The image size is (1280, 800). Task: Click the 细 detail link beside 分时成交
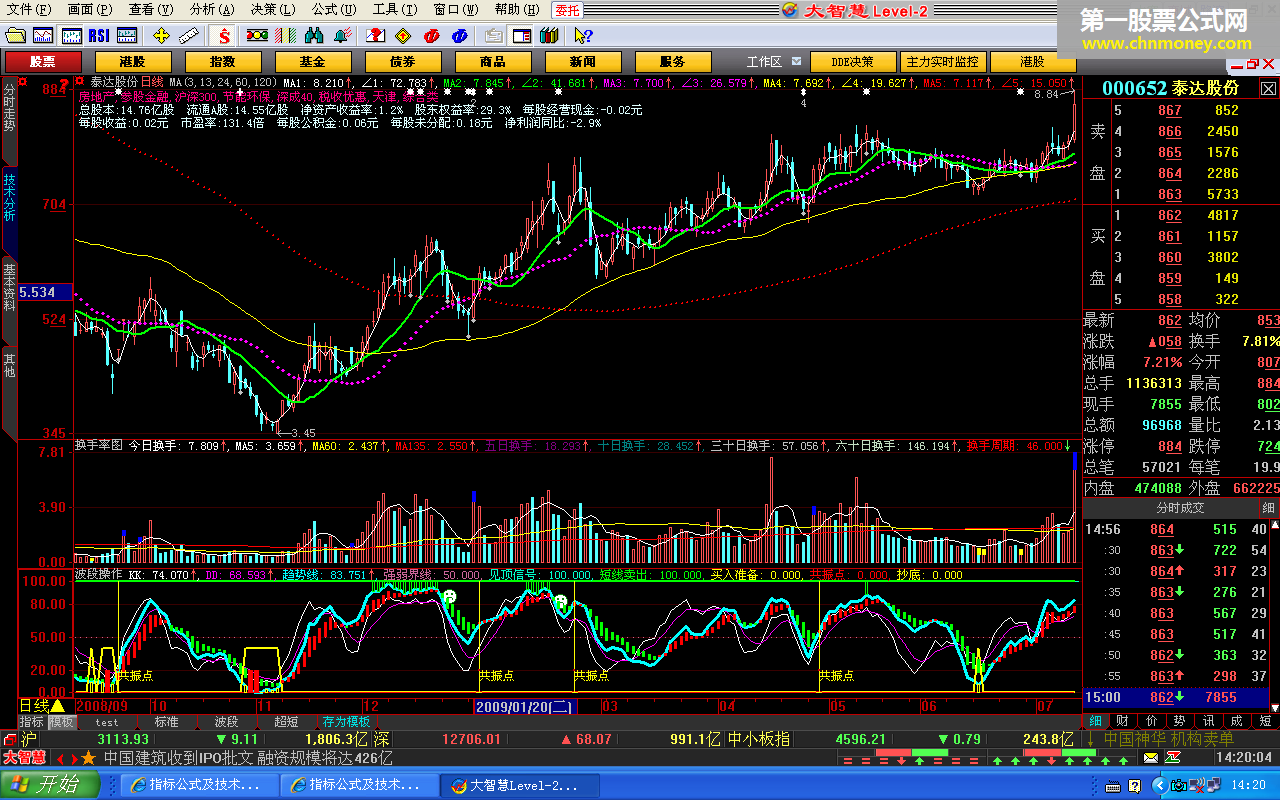(1267, 508)
